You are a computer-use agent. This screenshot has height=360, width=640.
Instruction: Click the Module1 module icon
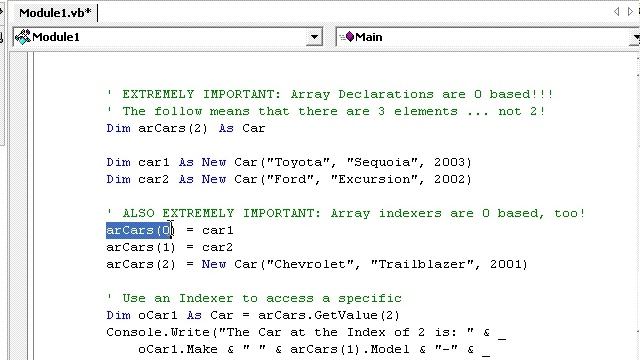22,37
